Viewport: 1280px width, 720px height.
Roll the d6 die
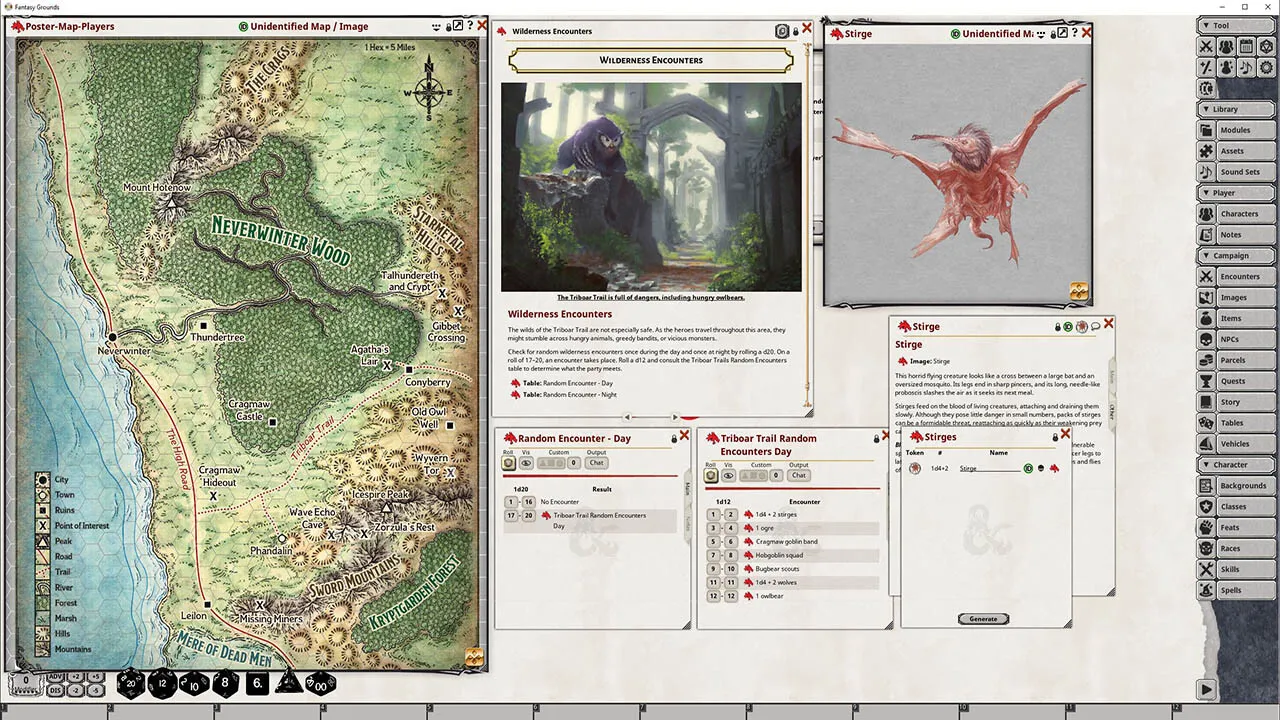pyautogui.click(x=257, y=684)
